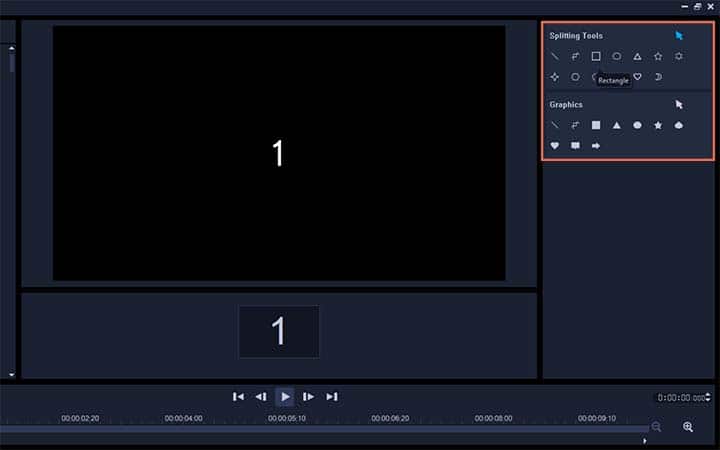Click the preview canvas showing 1
Image resolution: width=720 pixels, height=450 pixels.
coord(279,153)
